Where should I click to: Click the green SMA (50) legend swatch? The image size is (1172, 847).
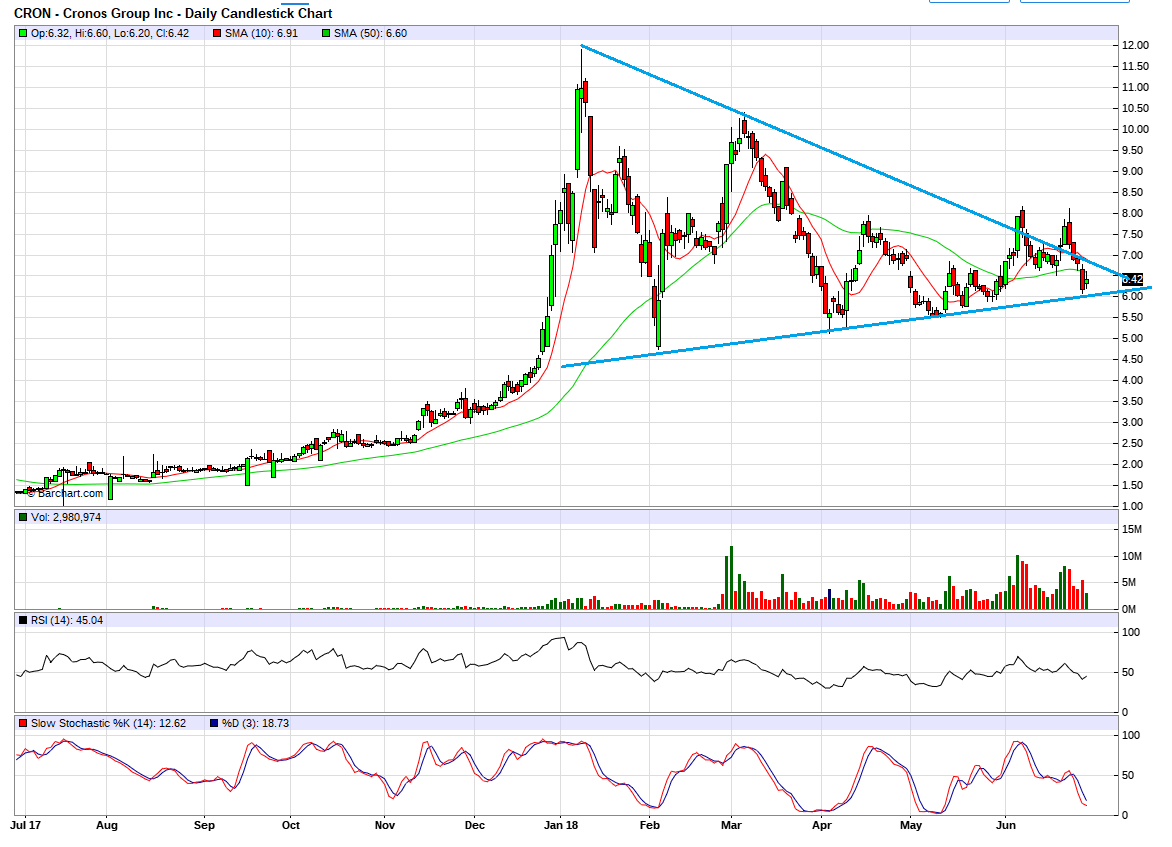pyautogui.click(x=326, y=33)
